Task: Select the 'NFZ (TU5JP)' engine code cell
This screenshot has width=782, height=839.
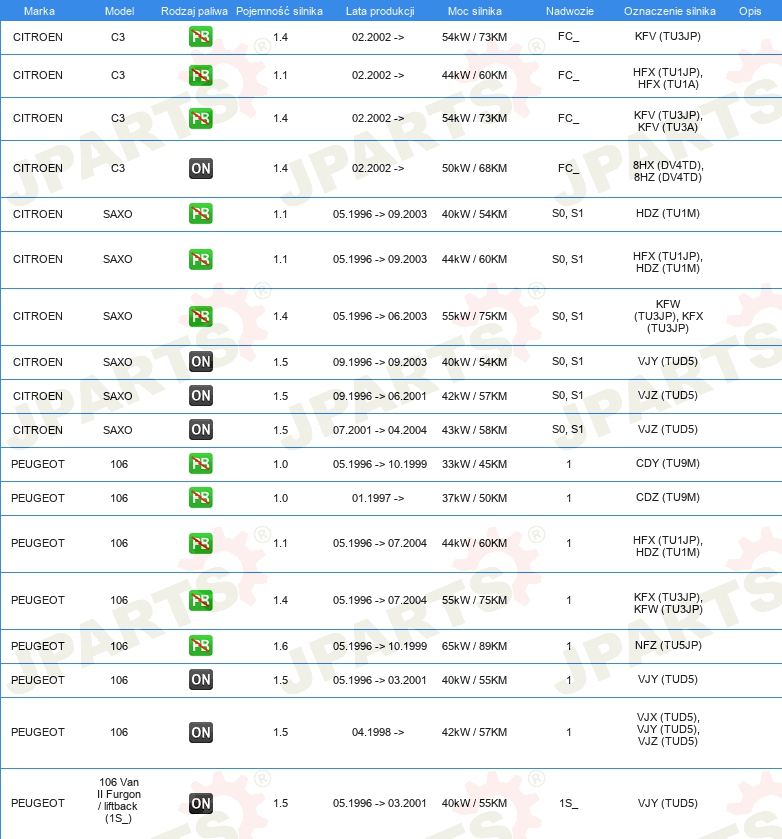Action: [668, 645]
